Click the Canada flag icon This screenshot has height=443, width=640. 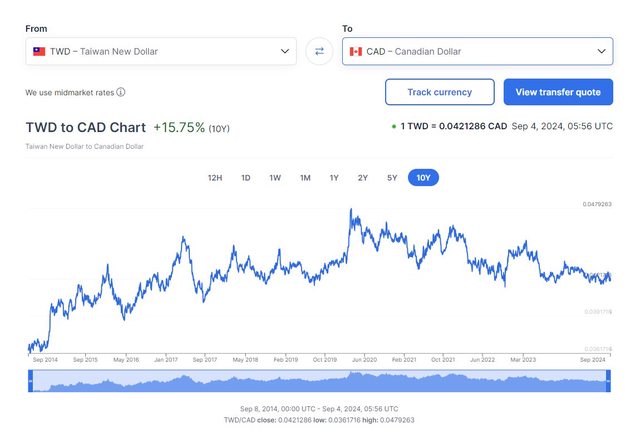point(355,51)
